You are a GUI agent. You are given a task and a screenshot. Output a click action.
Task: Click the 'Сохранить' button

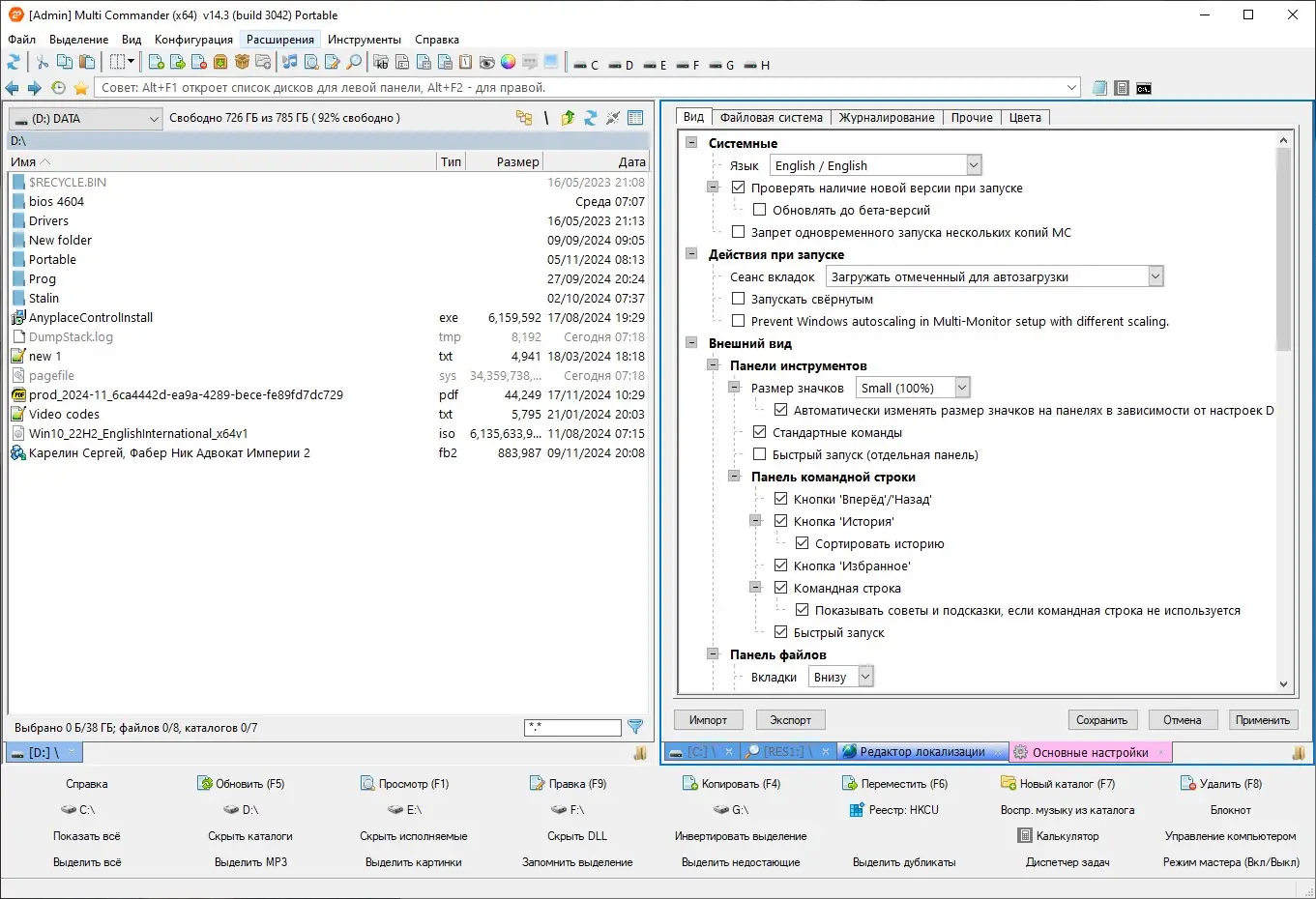point(1102,719)
